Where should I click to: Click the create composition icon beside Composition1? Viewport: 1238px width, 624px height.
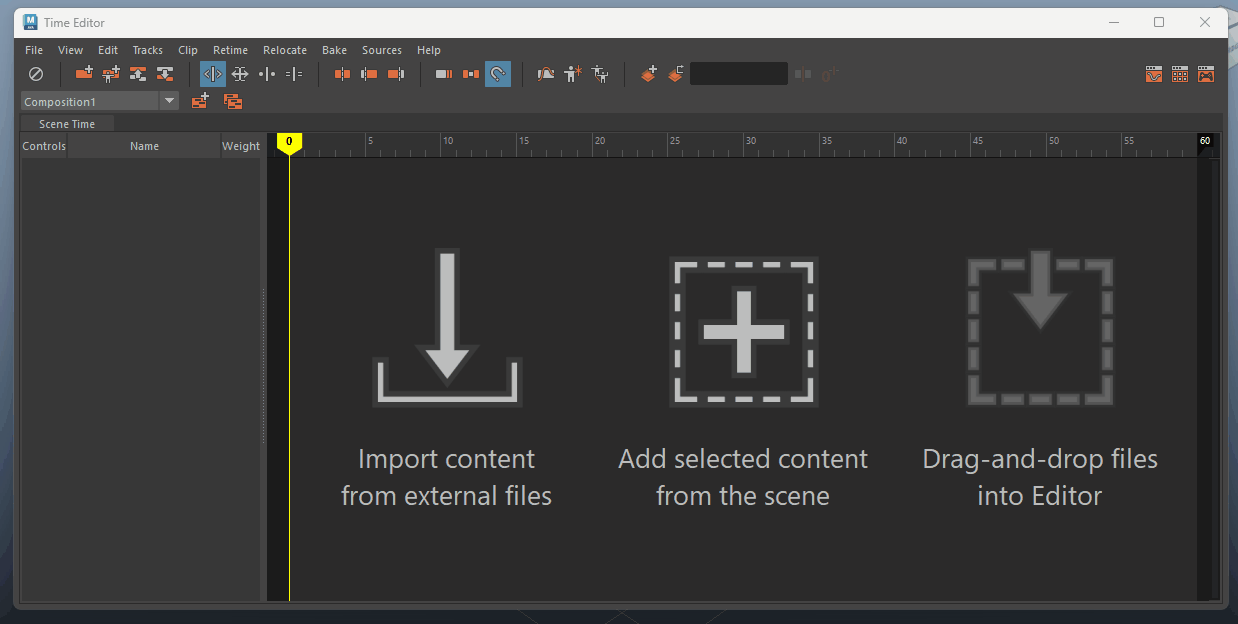(200, 101)
